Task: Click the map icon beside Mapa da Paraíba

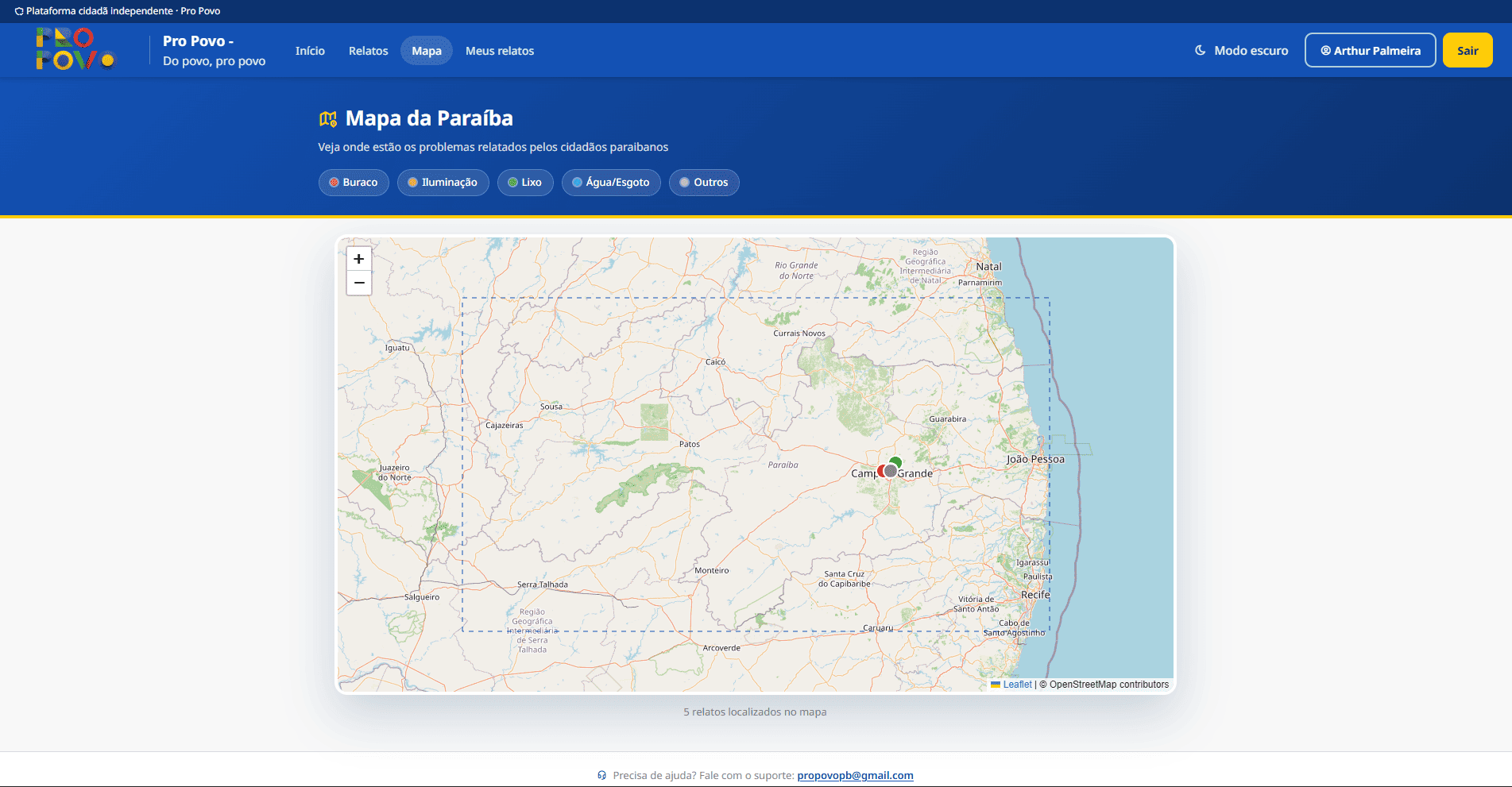Action: click(328, 119)
